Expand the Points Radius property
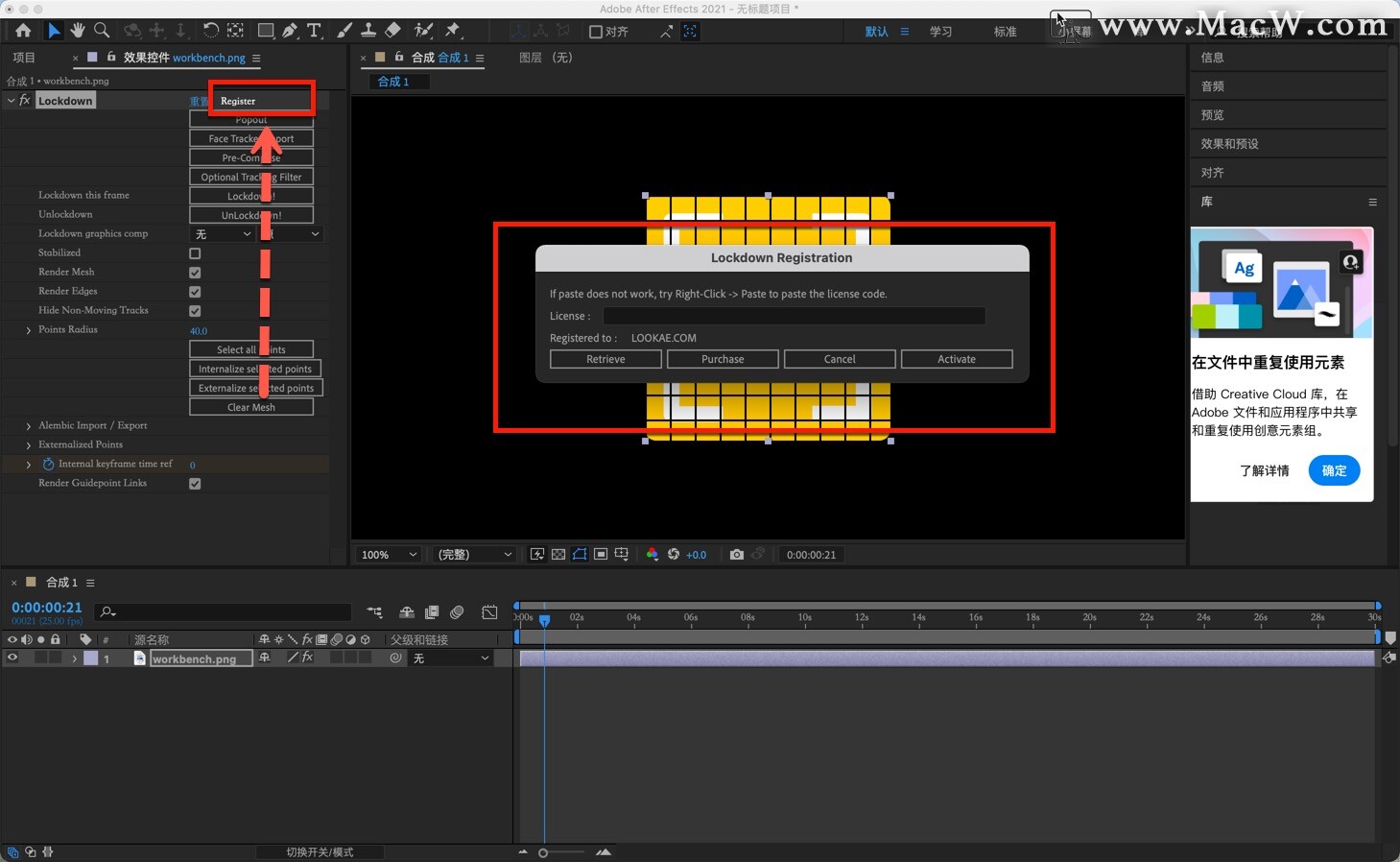Viewport: 1400px width, 862px height. point(29,330)
